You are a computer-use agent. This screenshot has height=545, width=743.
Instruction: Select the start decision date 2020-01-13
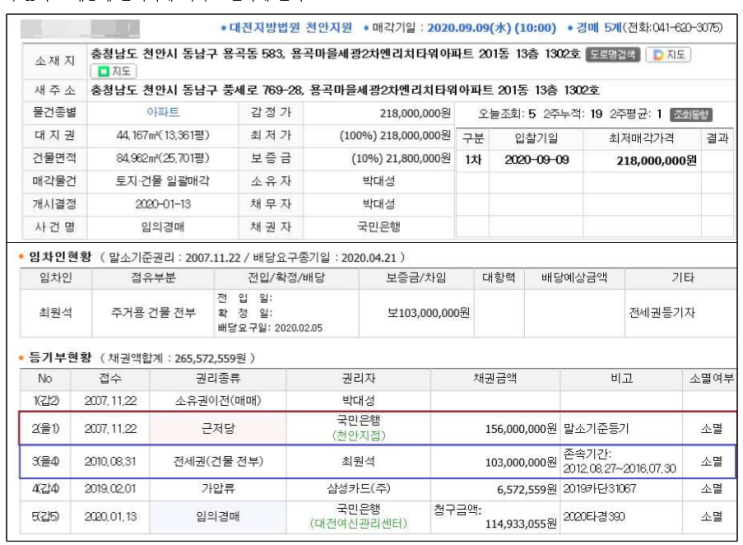click(x=163, y=204)
